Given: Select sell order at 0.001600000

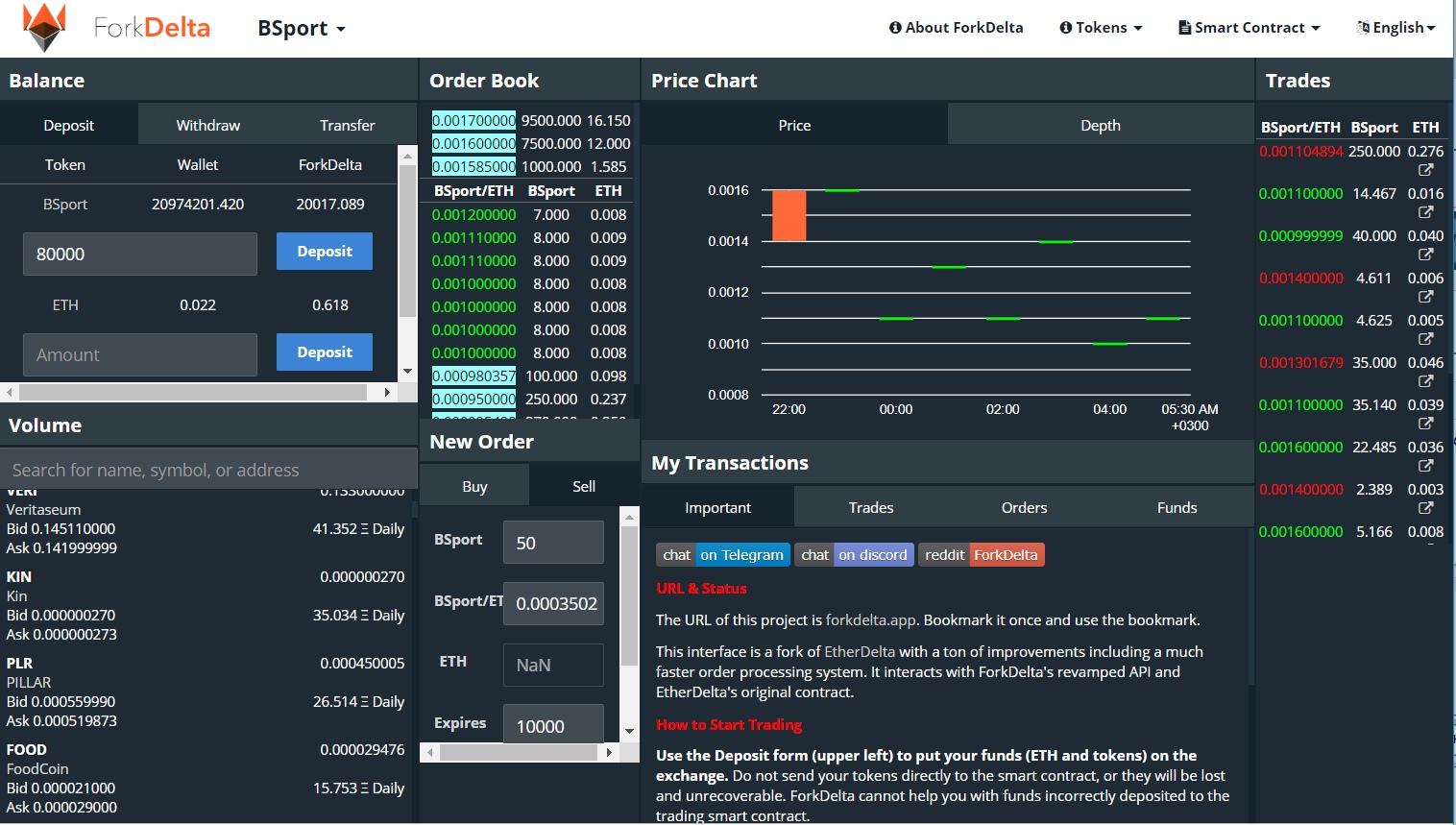Looking at the screenshot, I should [x=530, y=143].
